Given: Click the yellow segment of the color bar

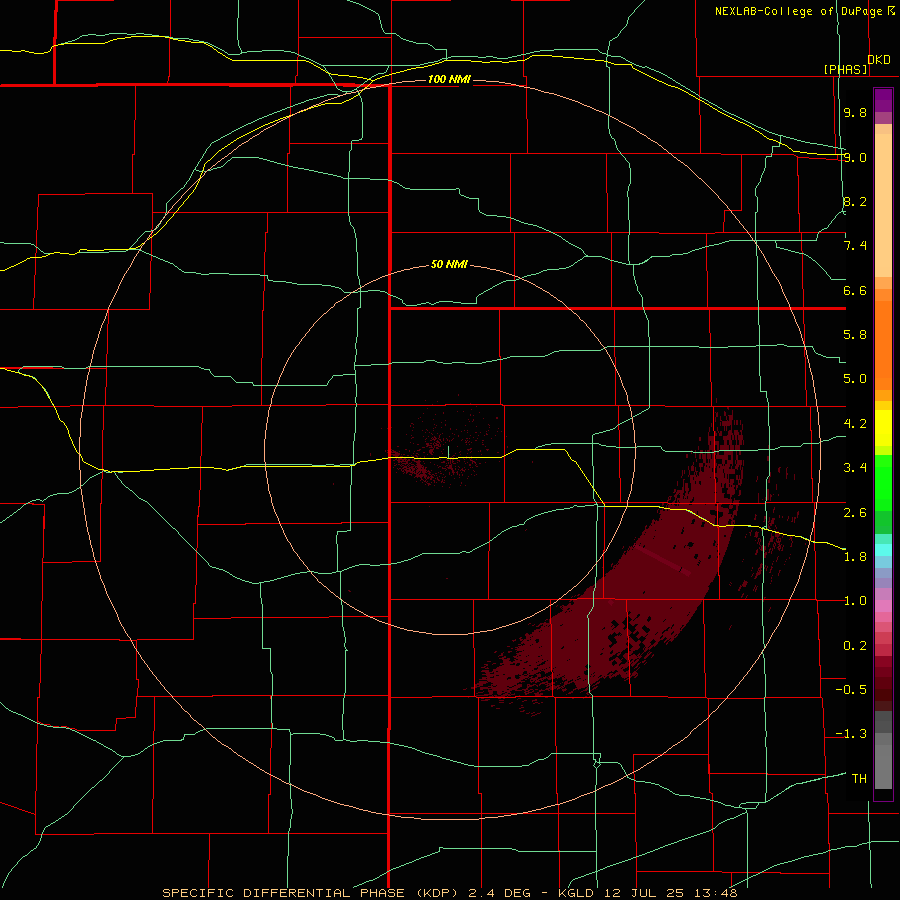Looking at the screenshot, I should click(883, 428).
